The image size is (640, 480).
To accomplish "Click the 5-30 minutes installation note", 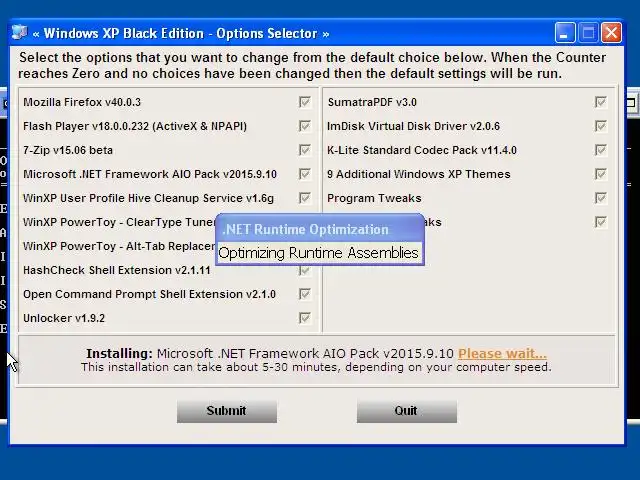I will pyautogui.click(x=316, y=367).
